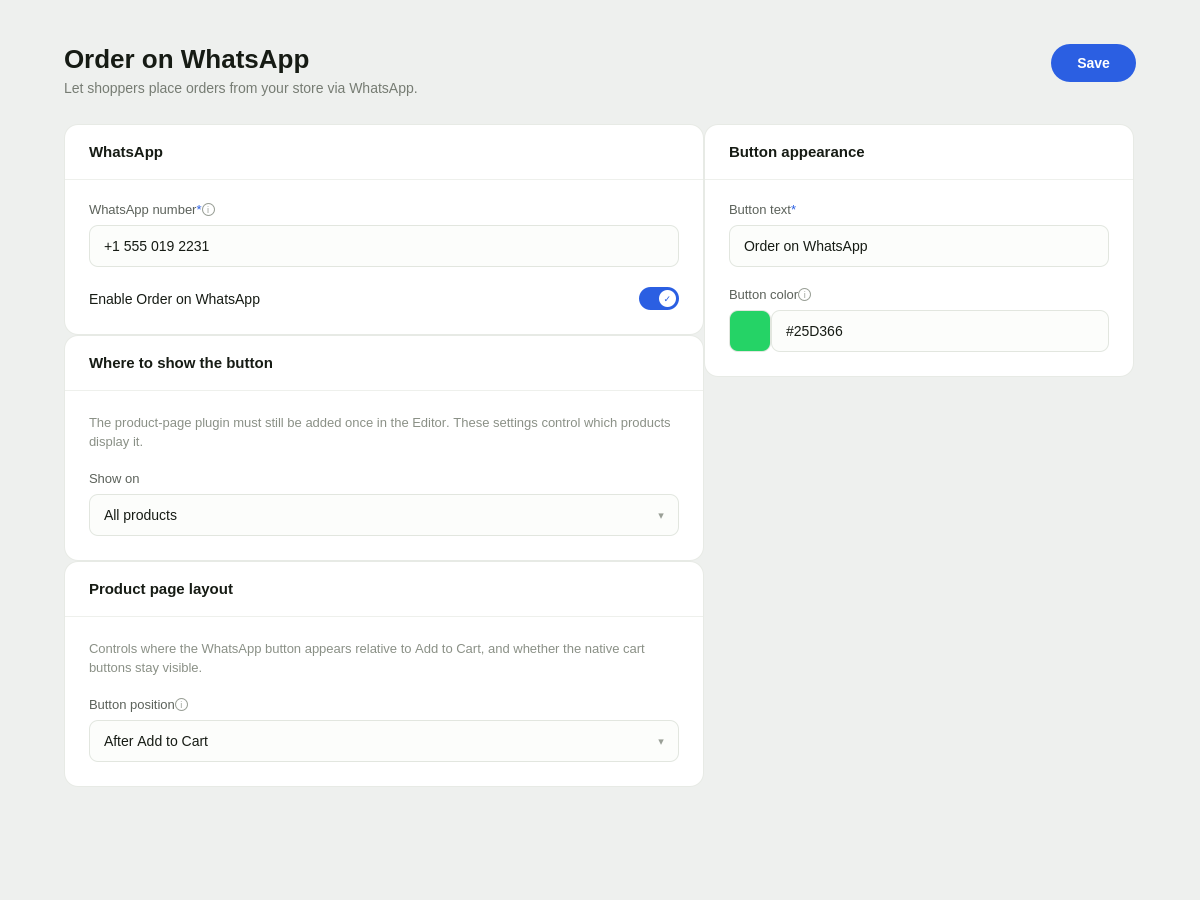The height and width of the screenshot is (900, 1200).
Task: Click the #25D366 hex color field
Action: [940, 331]
